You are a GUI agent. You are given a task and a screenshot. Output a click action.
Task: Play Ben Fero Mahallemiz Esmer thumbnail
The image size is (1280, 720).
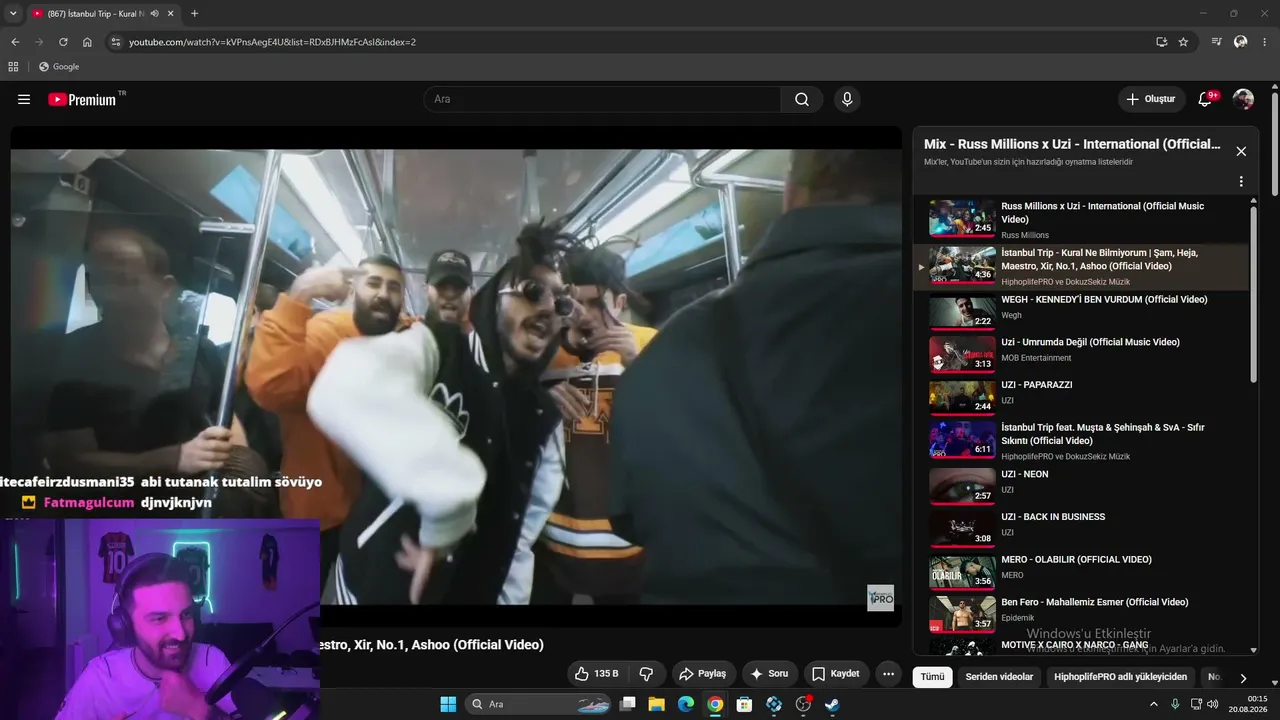tap(962, 612)
